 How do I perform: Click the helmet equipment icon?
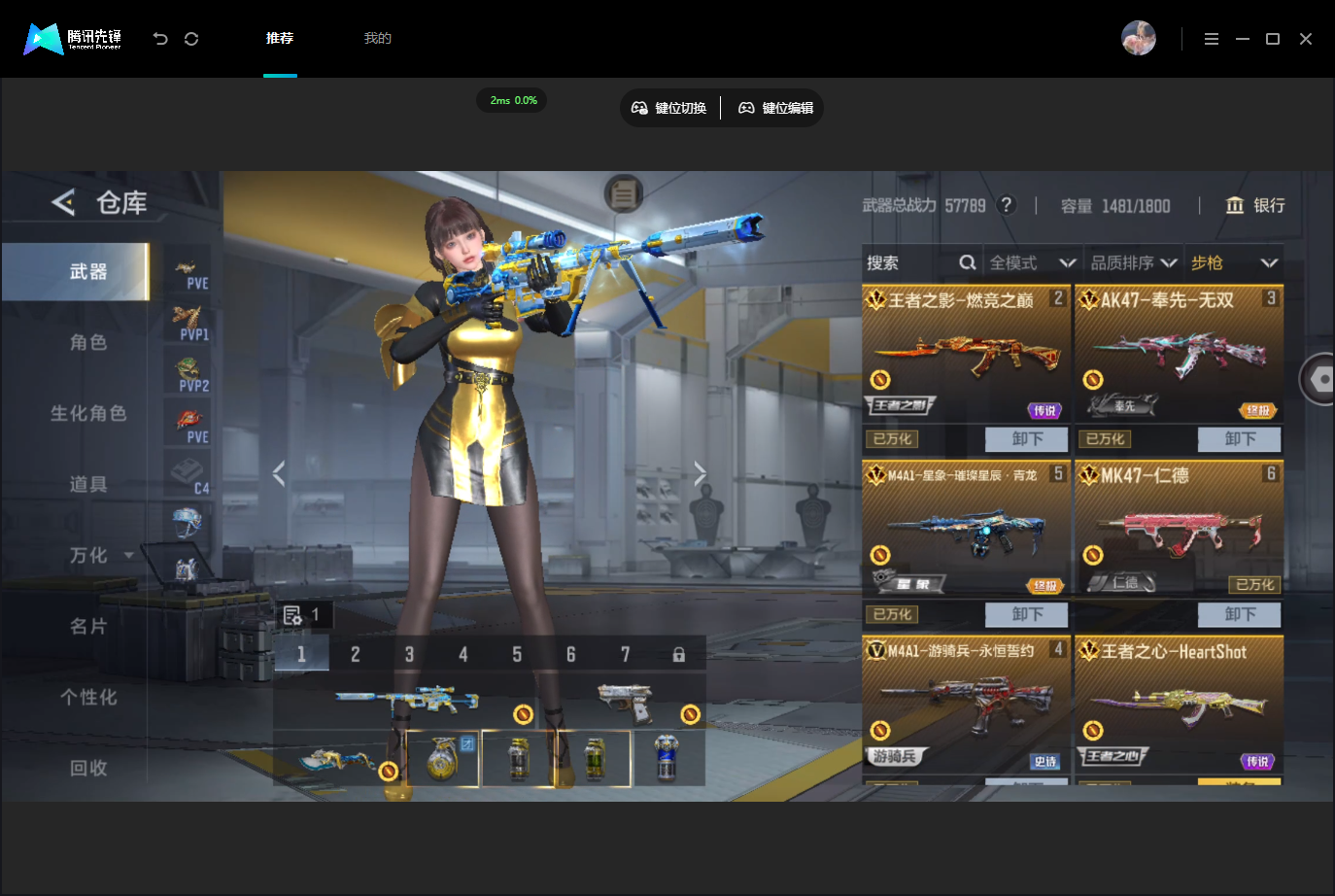click(187, 522)
